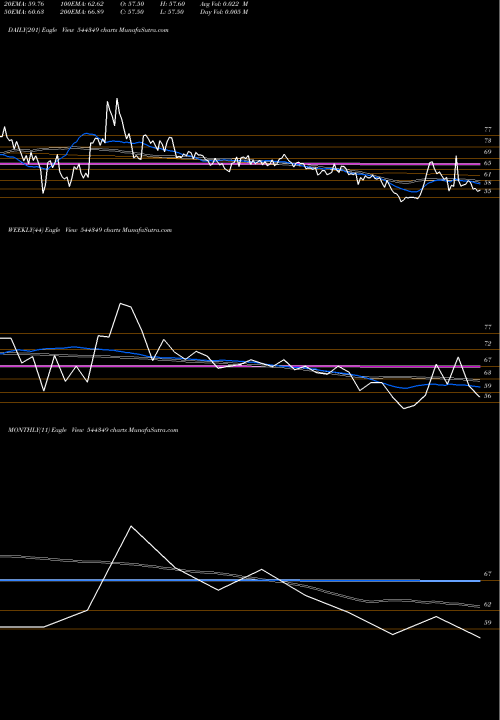500x720 pixels.
Task: Select the high price "H:" reading
Action: click(173, 4)
